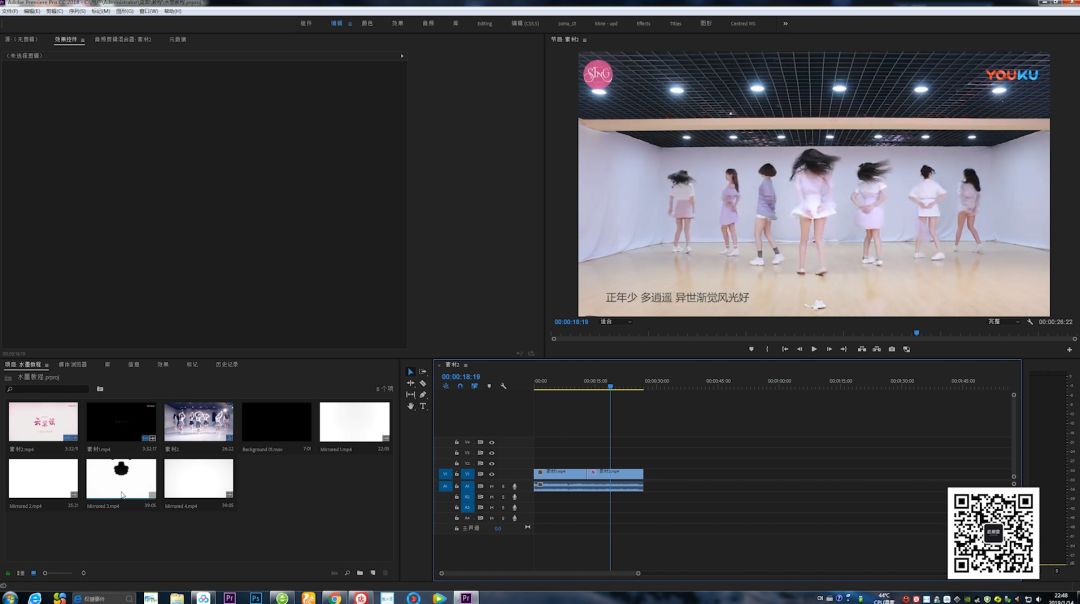Viewport: 1080px width, 604px height.
Task: Open zoom level Fit dropdown
Action: tap(616, 322)
